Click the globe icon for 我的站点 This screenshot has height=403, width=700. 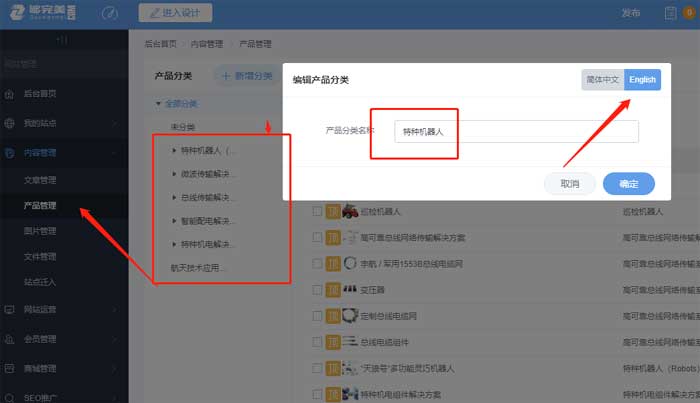click(10, 123)
